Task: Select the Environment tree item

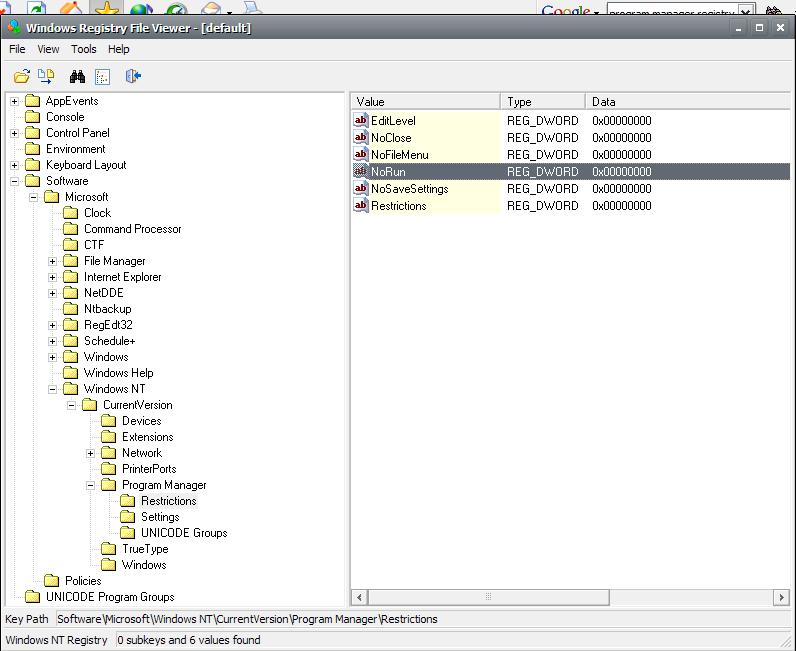Action: click(x=76, y=149)
